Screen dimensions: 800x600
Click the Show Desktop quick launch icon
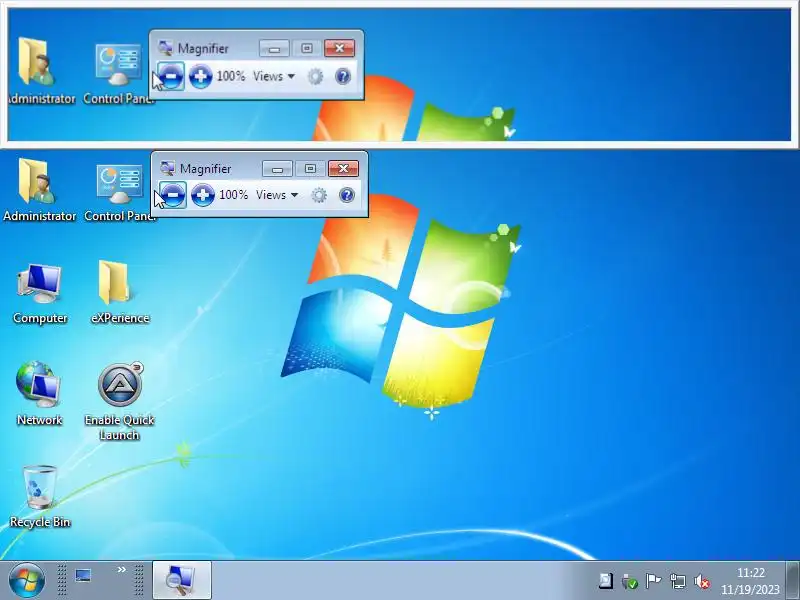(x=83, y=576)
